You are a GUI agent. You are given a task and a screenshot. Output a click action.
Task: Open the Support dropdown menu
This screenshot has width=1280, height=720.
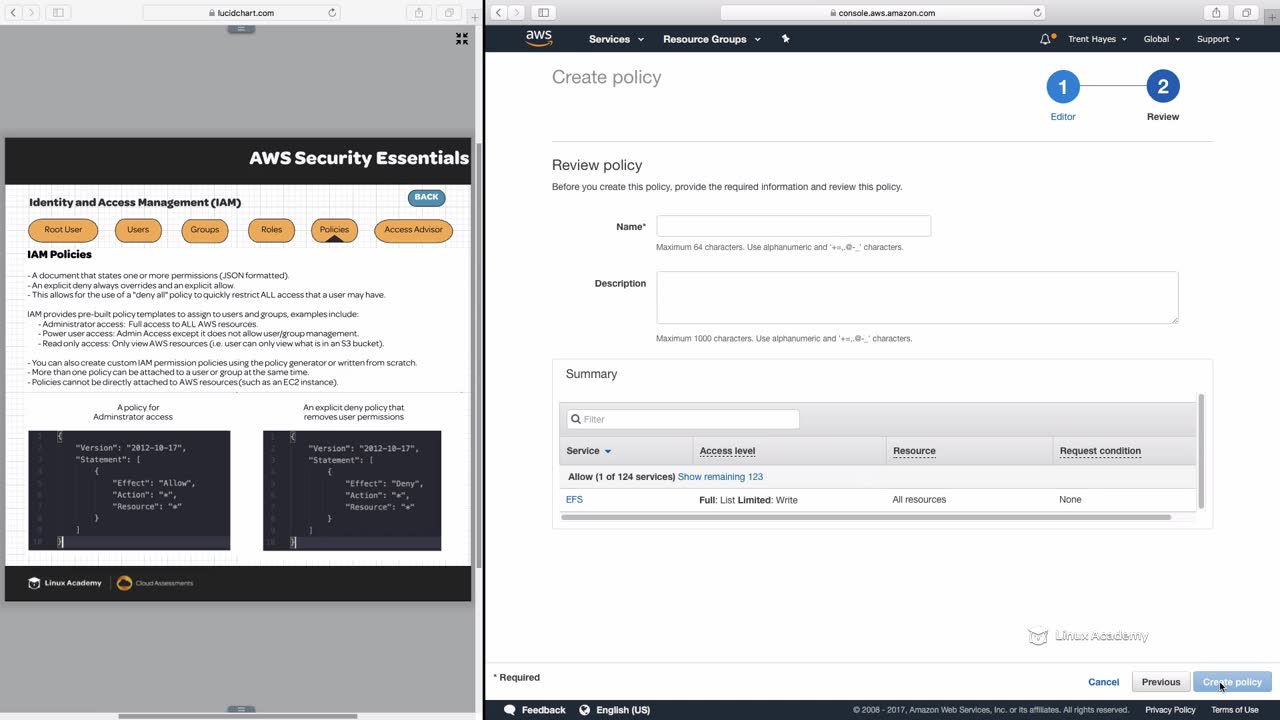[x=1218, y=39]
